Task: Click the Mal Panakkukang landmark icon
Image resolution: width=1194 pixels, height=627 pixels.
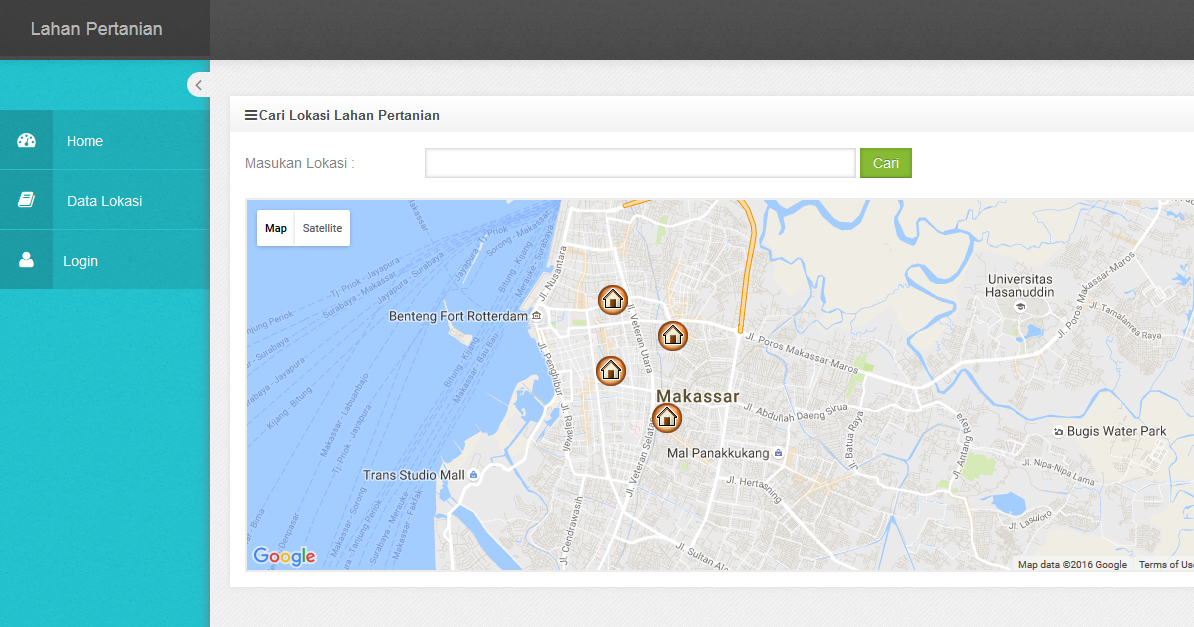Action: click(x=778, y=452)
